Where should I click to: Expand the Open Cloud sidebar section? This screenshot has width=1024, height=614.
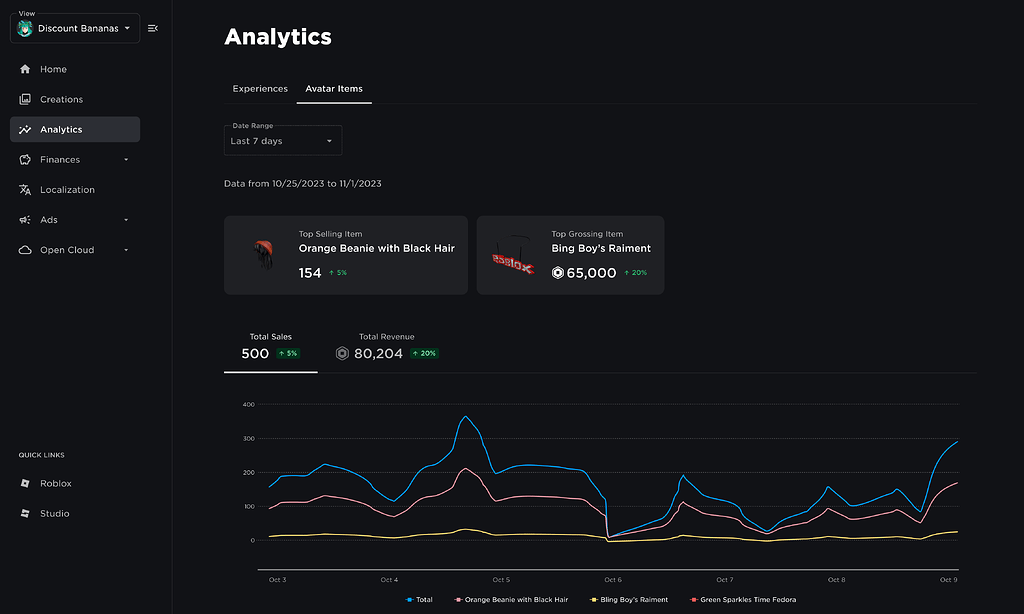(126, 249)
